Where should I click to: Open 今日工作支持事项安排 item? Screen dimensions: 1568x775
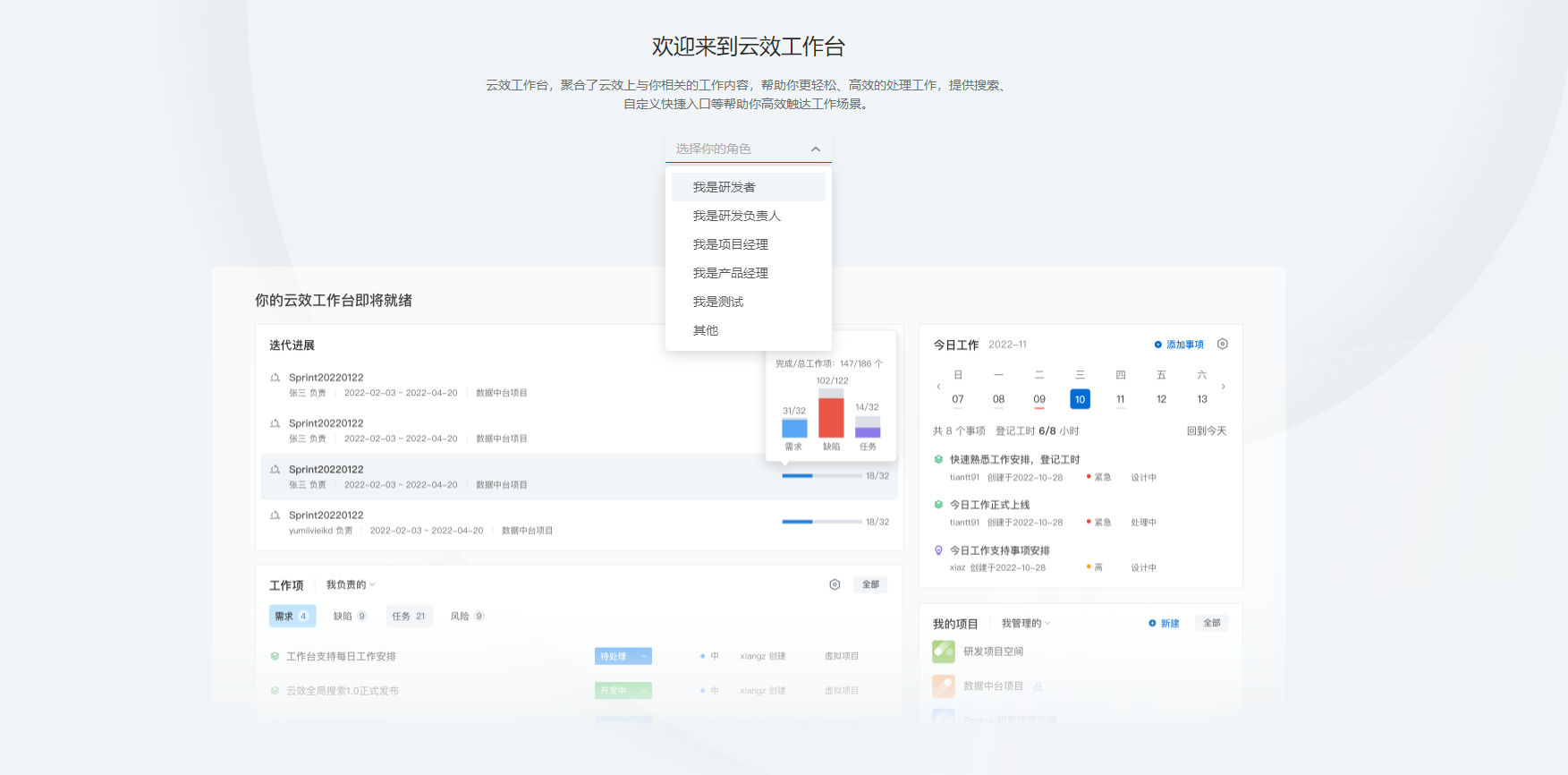pyautogui.click(x=999, y=550)
